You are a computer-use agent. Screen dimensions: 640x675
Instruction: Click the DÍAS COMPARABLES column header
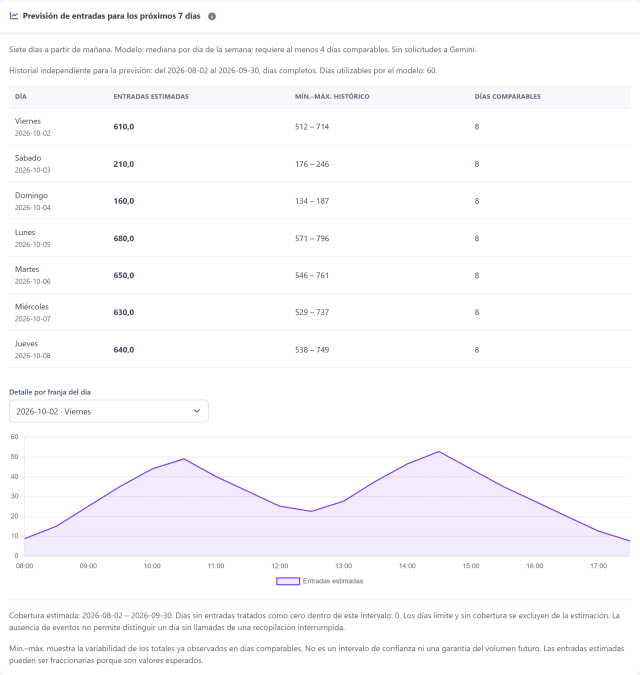507,96
